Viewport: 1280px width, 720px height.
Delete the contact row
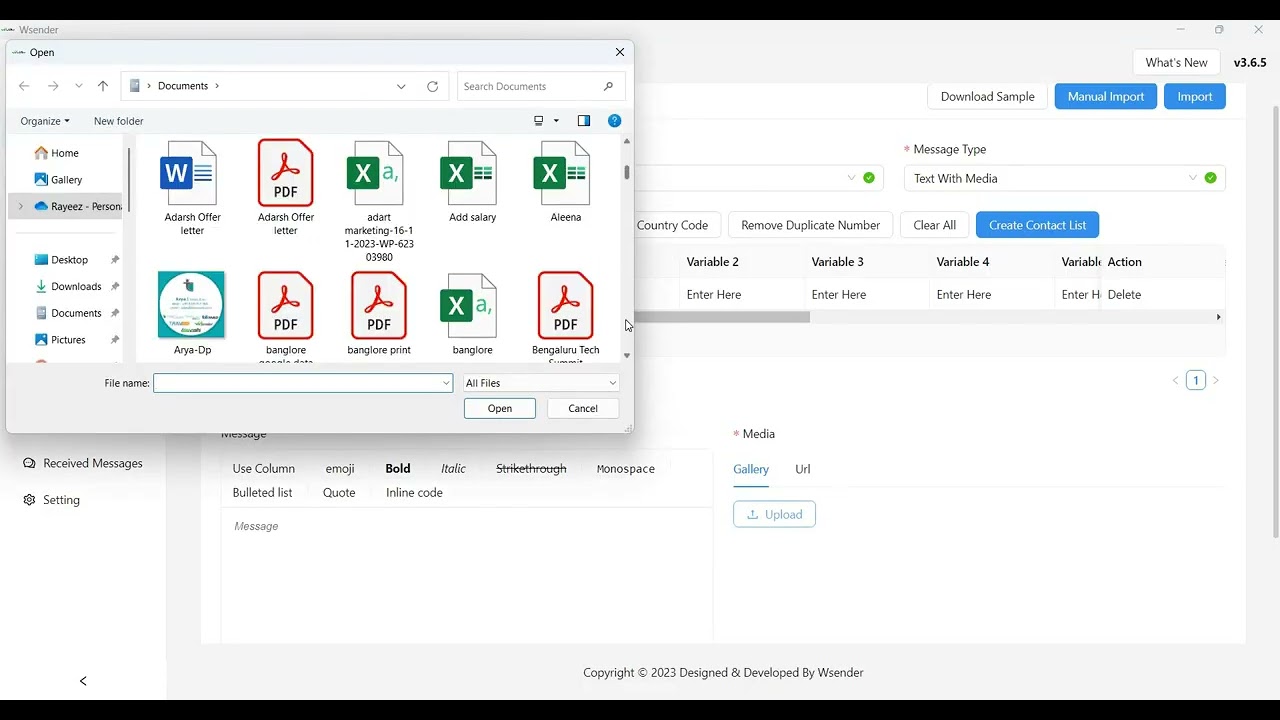[x=1124, y=295]
